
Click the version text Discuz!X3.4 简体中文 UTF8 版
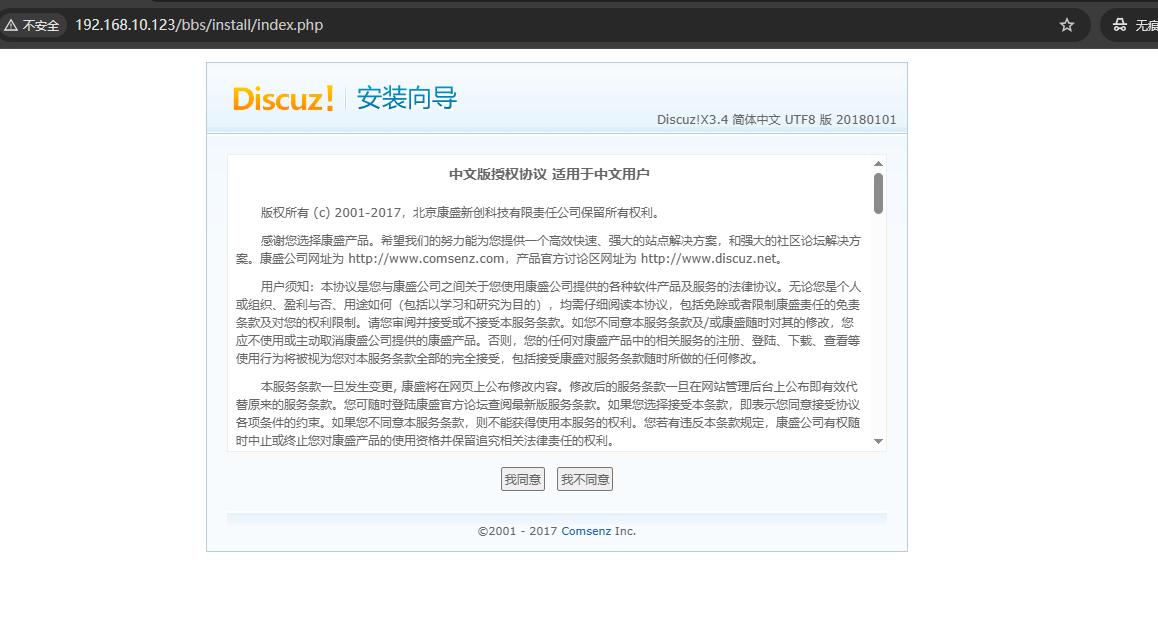point(776,120)
